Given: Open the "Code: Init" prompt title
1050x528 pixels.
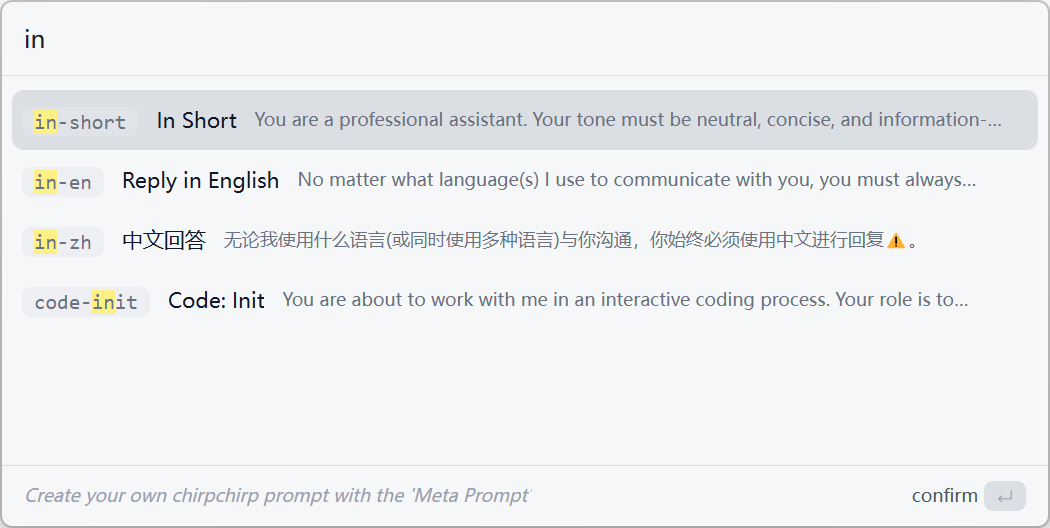Looking at the screenshot, I should pyautogui.click(x=216, y=301).
